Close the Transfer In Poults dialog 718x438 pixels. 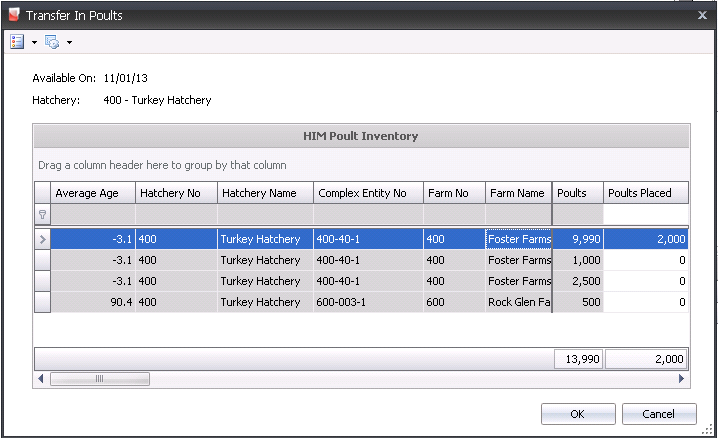(x=701, y=15)
